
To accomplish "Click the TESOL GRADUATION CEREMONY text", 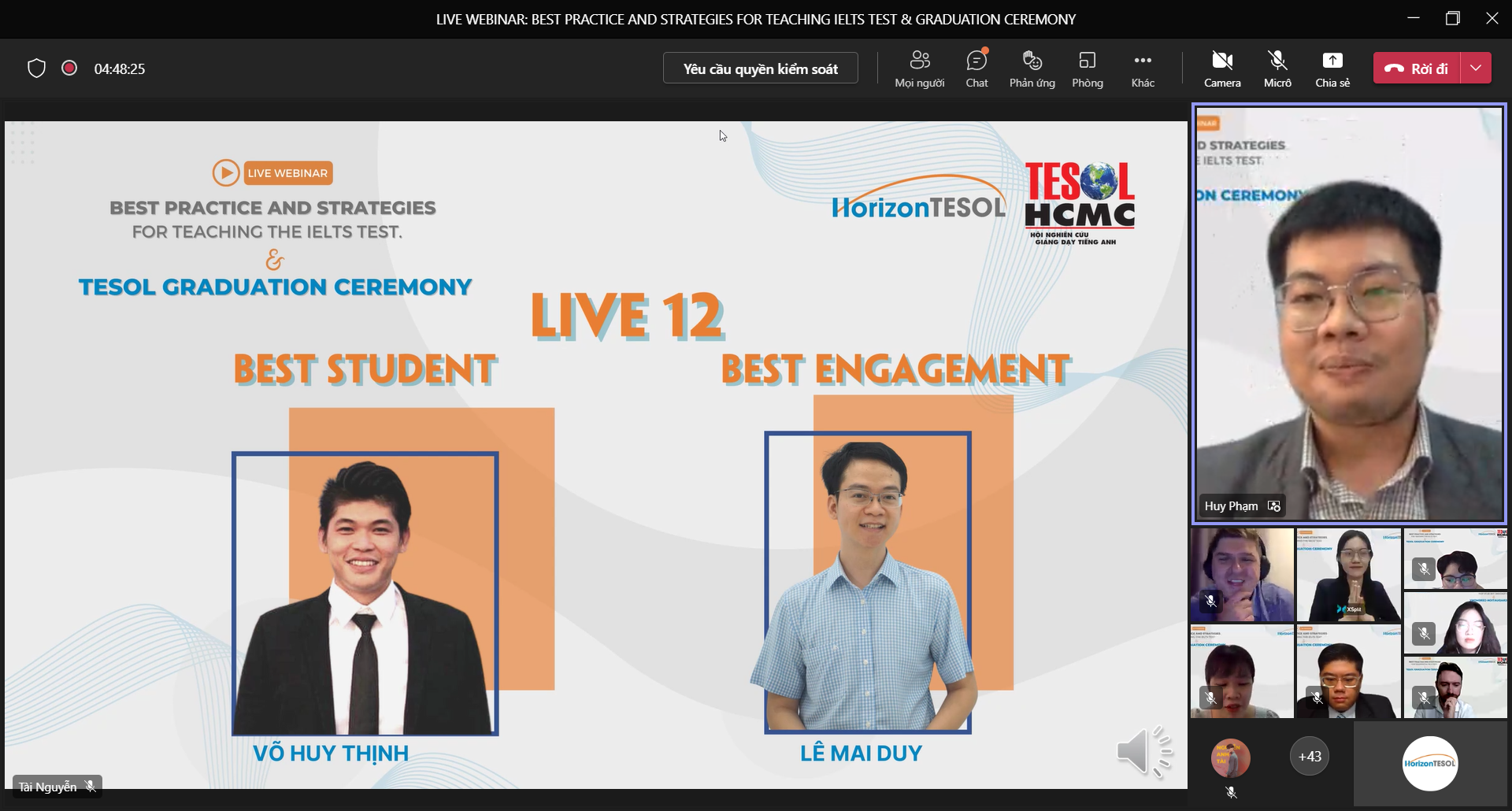I will pyautogui.click(x=275, y=287).
